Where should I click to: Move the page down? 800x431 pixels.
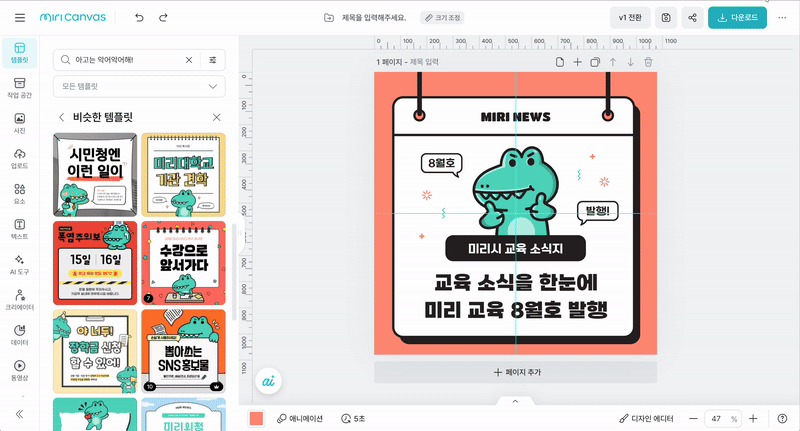[x=631, y=62]
